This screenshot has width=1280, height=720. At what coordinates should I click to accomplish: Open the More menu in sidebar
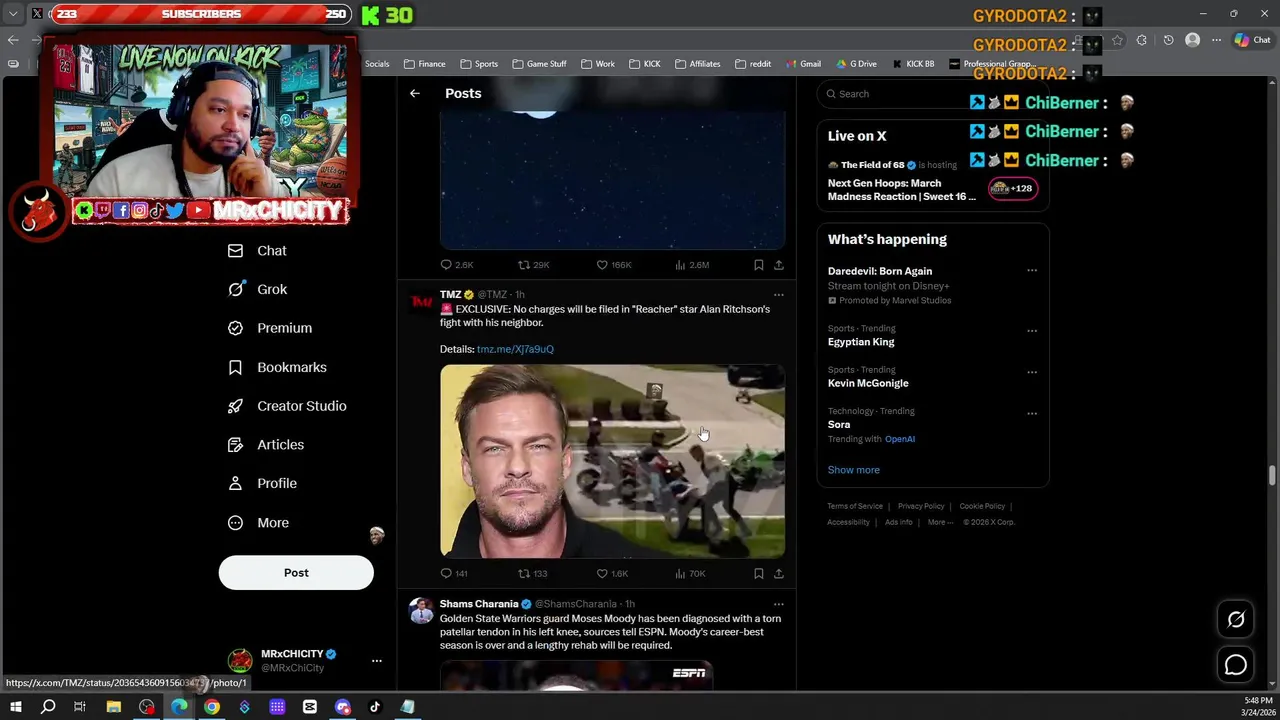258,523
